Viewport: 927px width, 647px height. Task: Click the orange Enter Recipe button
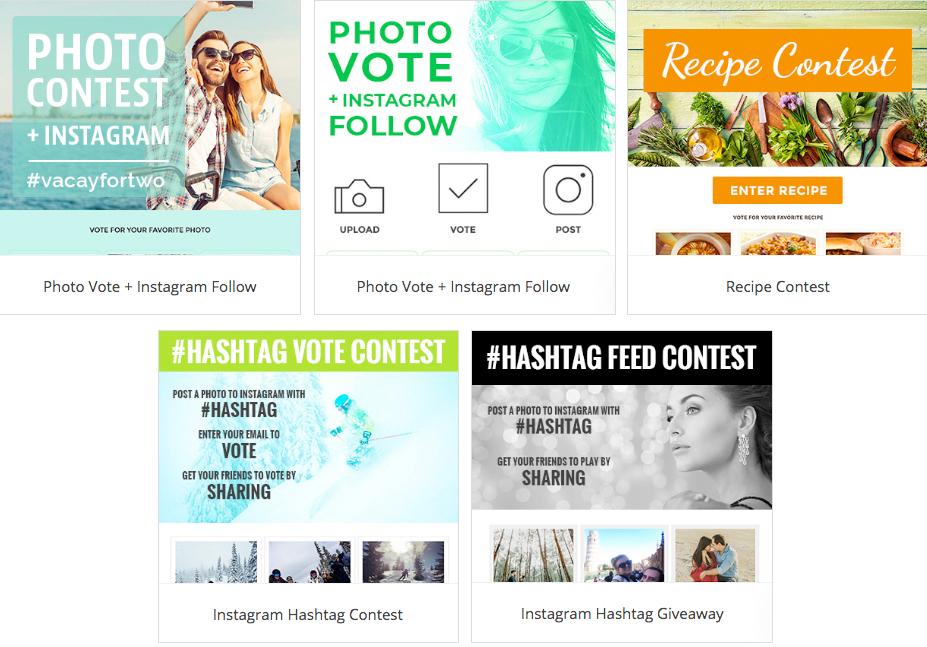tap(777, 190)
